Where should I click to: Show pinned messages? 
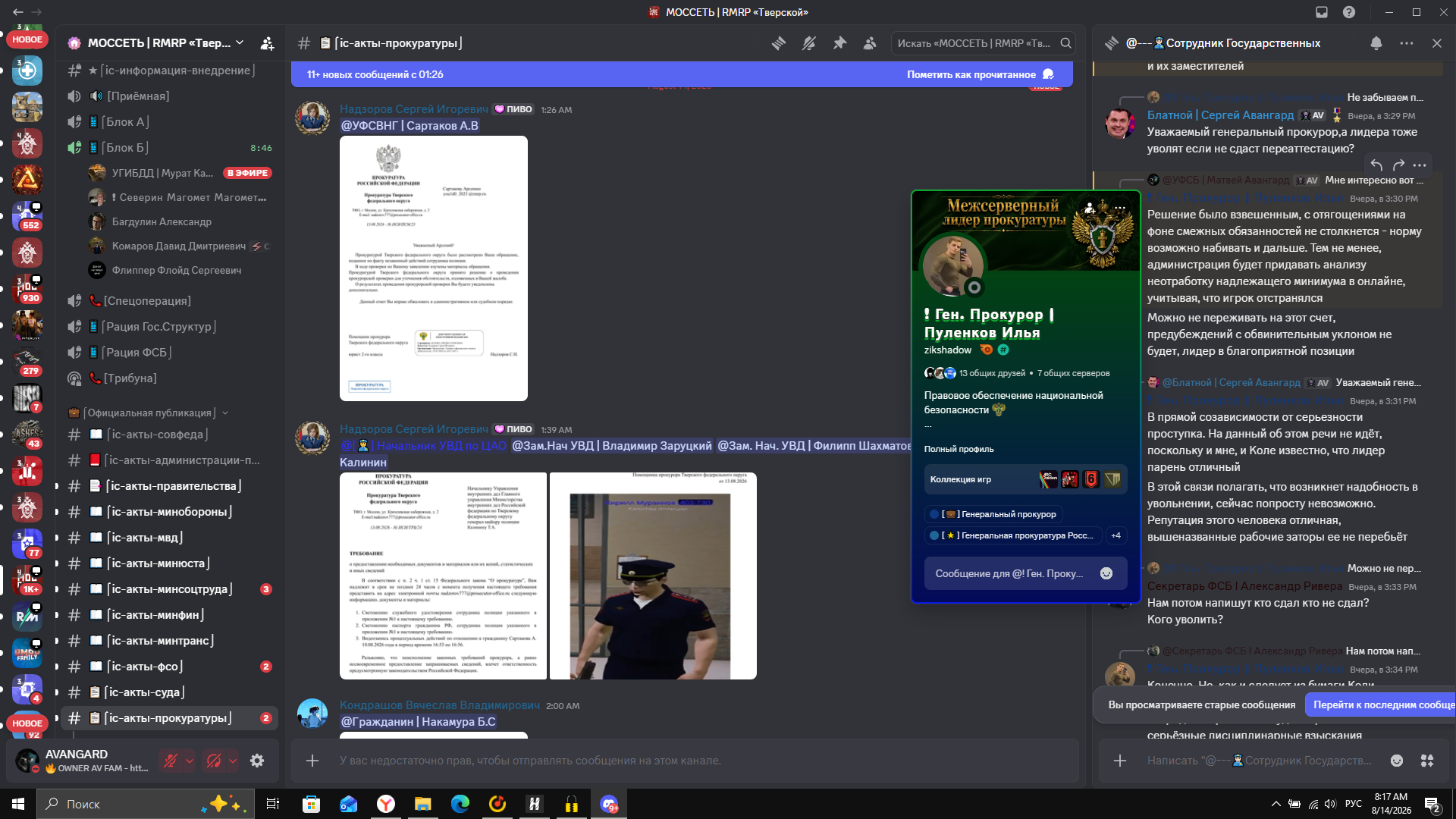(x=839, y=43)
